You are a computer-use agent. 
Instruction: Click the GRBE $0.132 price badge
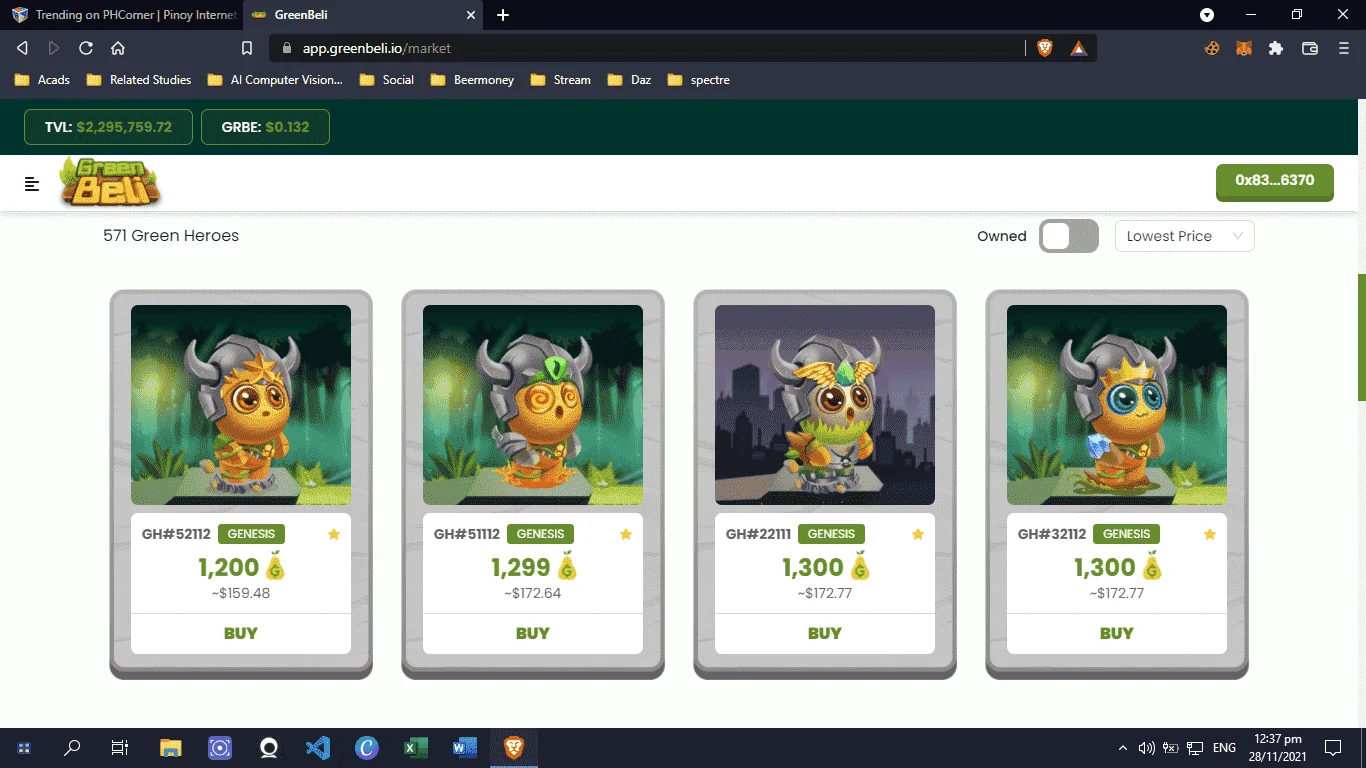pyautogui.click(x=265, y=127)
